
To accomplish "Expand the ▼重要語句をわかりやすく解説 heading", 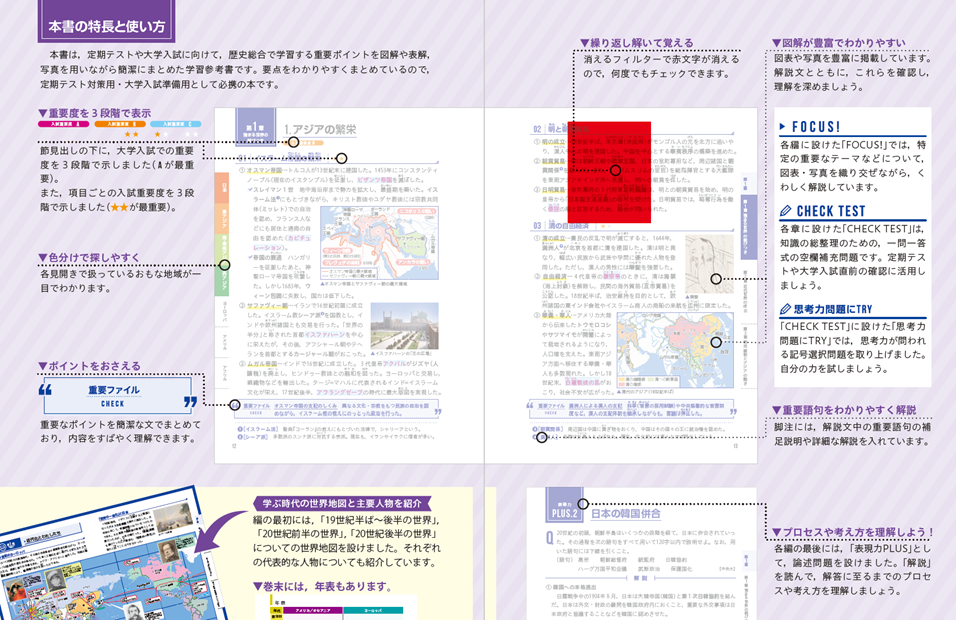I will click(x=844, y=410).
